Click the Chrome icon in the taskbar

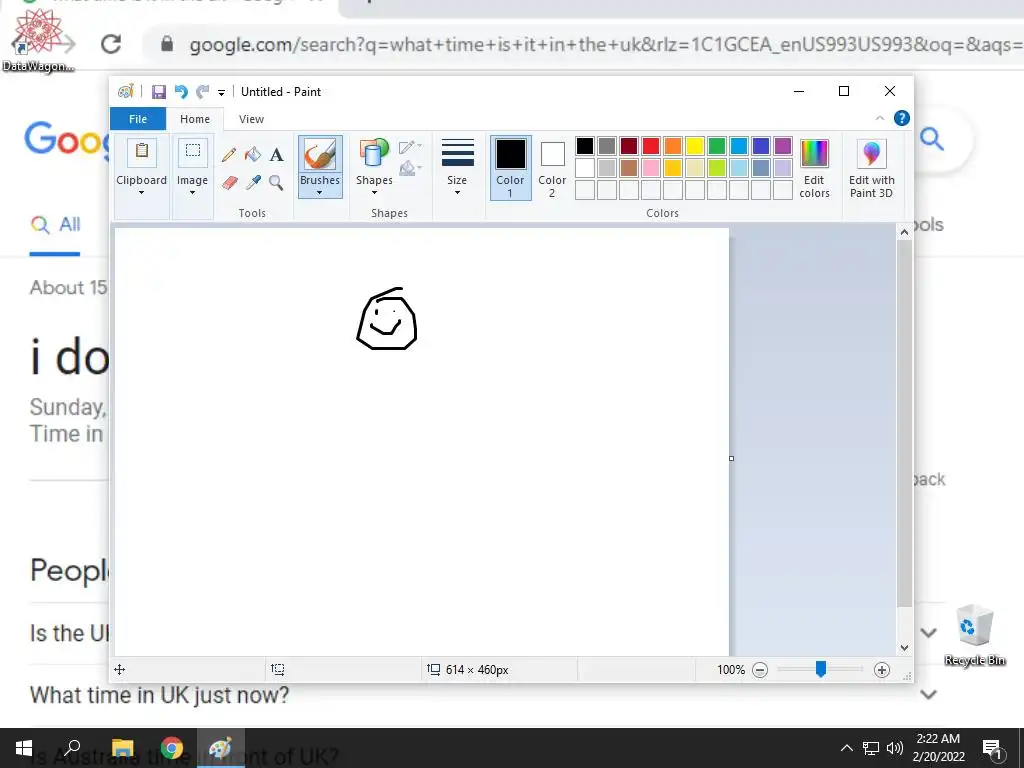point(172,748)
